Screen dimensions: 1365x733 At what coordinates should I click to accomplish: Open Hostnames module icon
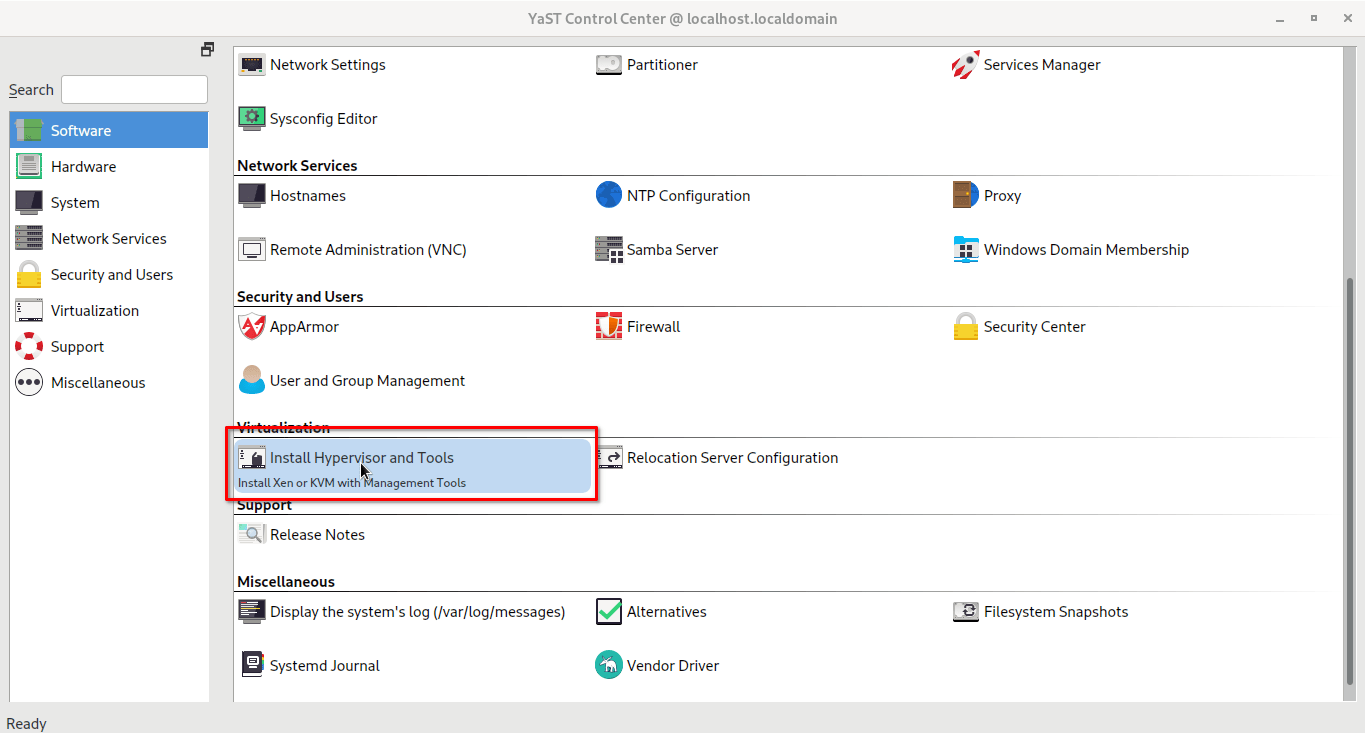tap(252, 196)
